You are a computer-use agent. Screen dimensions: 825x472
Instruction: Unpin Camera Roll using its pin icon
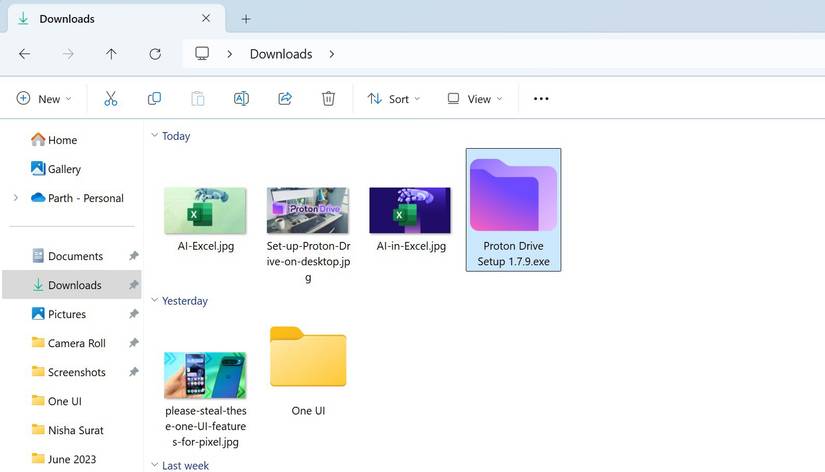[x=134, y=343]
